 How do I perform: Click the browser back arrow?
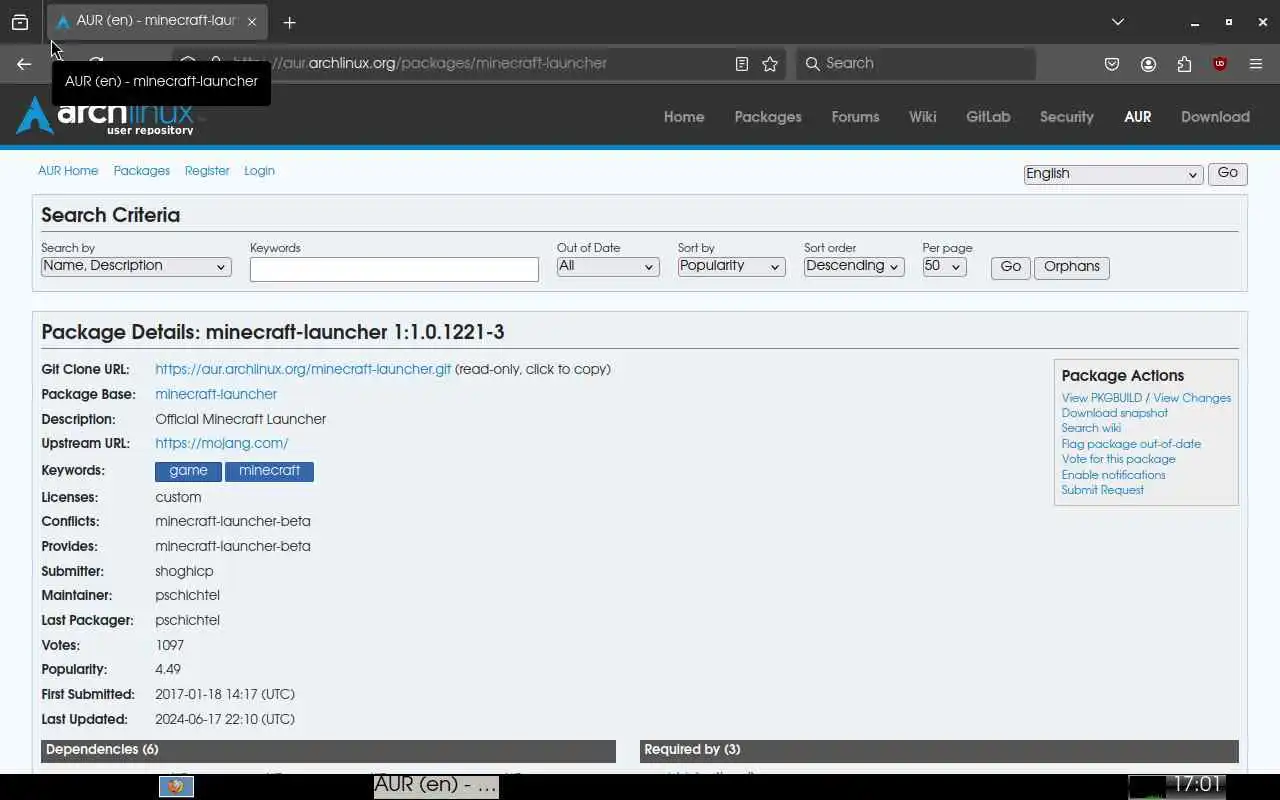24,64
